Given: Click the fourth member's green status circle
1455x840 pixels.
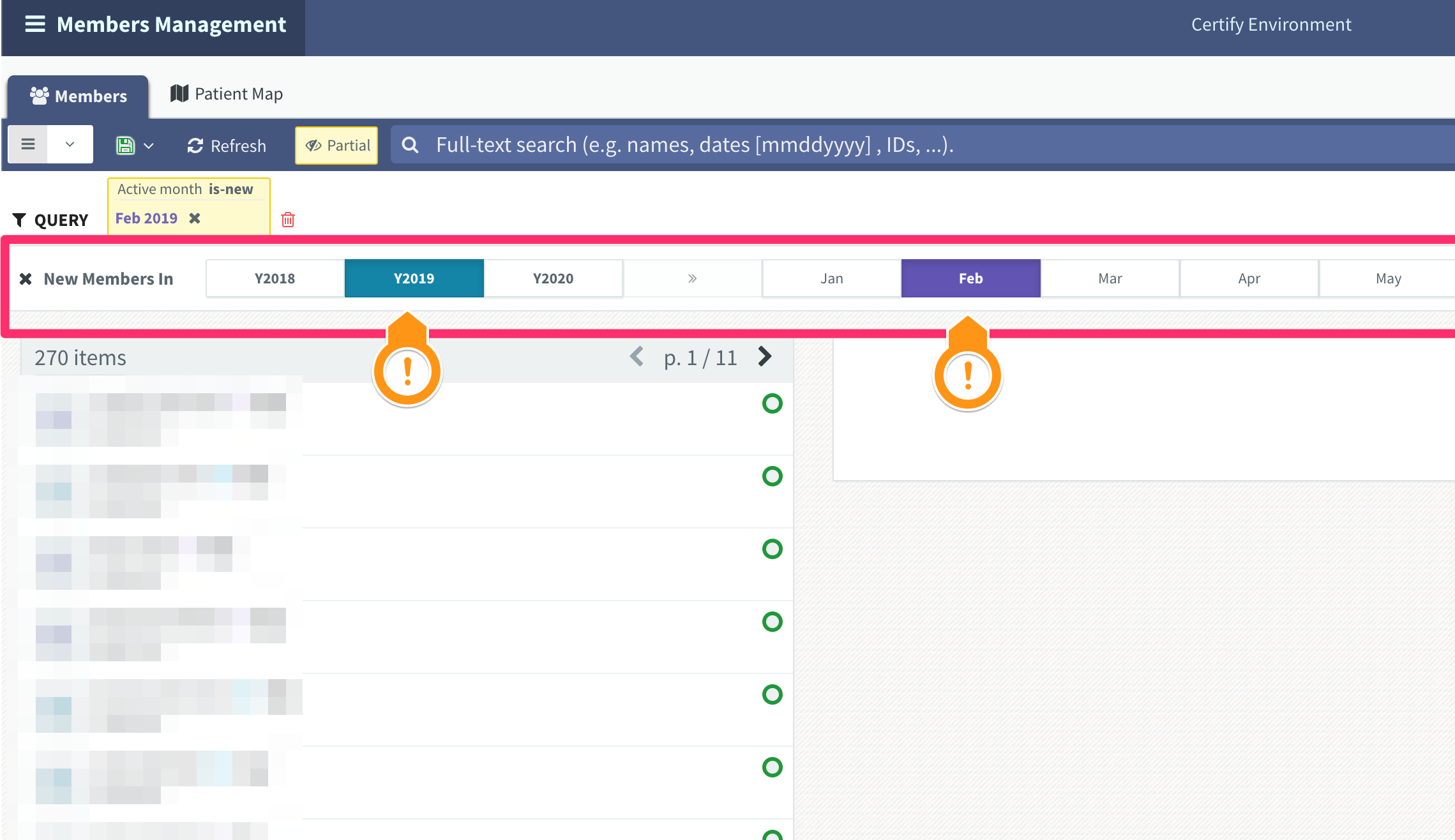Looking at the screenshot, I should (773, 622).
